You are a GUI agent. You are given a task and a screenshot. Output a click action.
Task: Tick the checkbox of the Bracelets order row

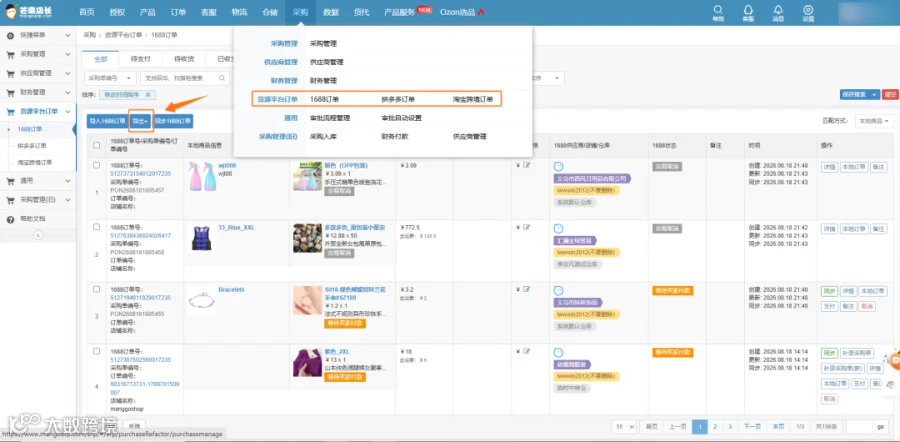[96, 289]
